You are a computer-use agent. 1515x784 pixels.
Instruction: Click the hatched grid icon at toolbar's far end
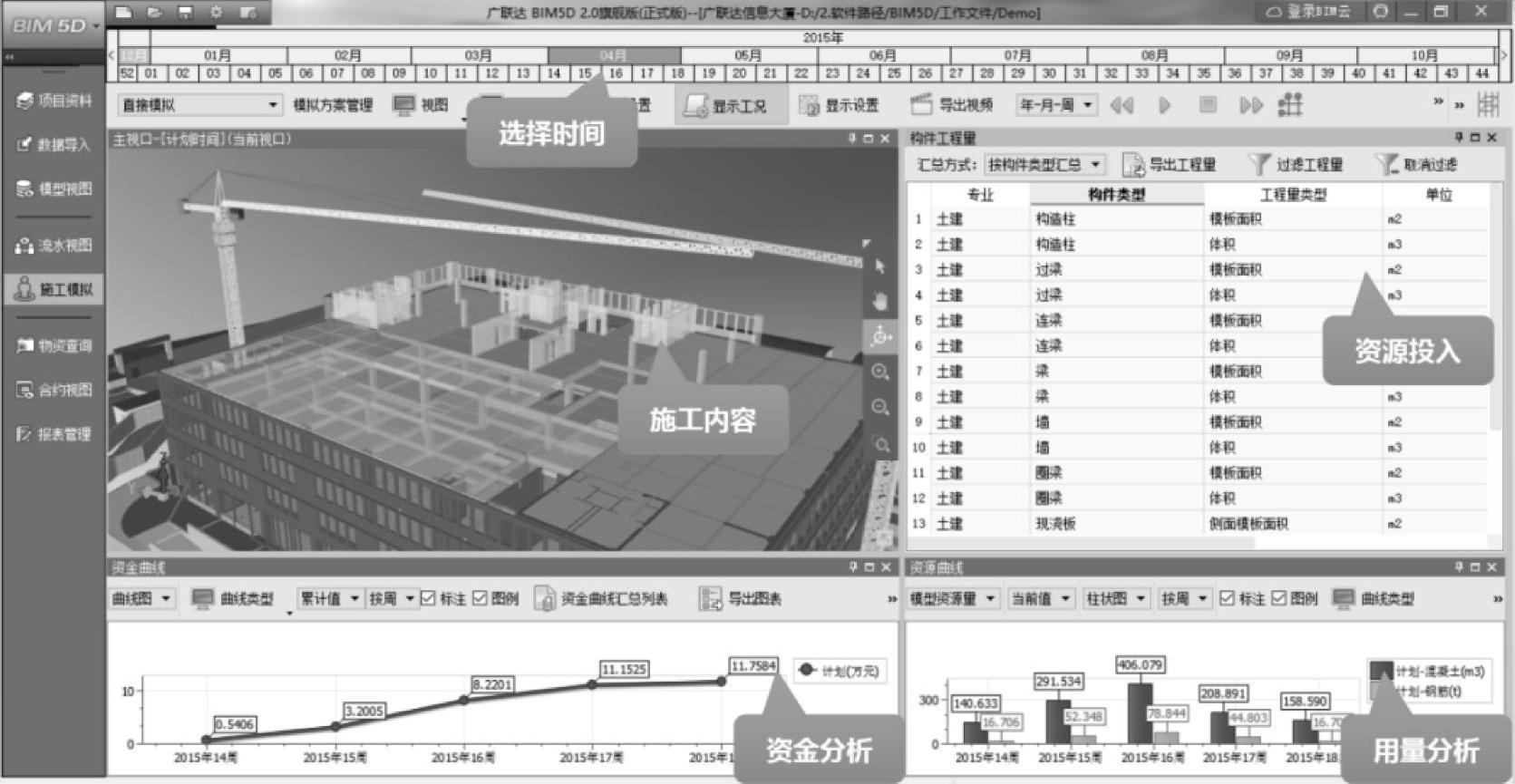click(x=1488, y=105)
